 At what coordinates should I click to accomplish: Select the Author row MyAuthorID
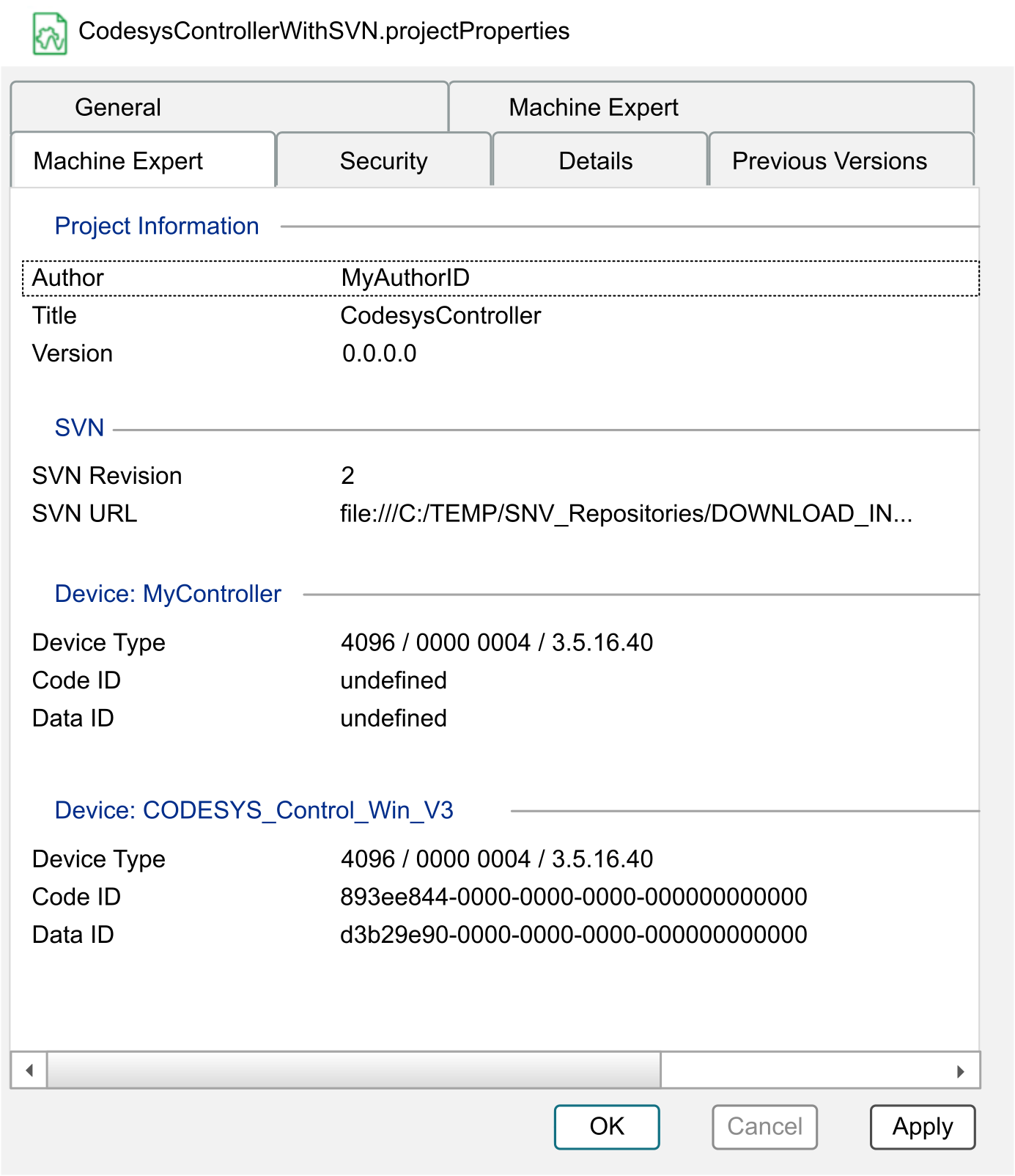[501, 278]
